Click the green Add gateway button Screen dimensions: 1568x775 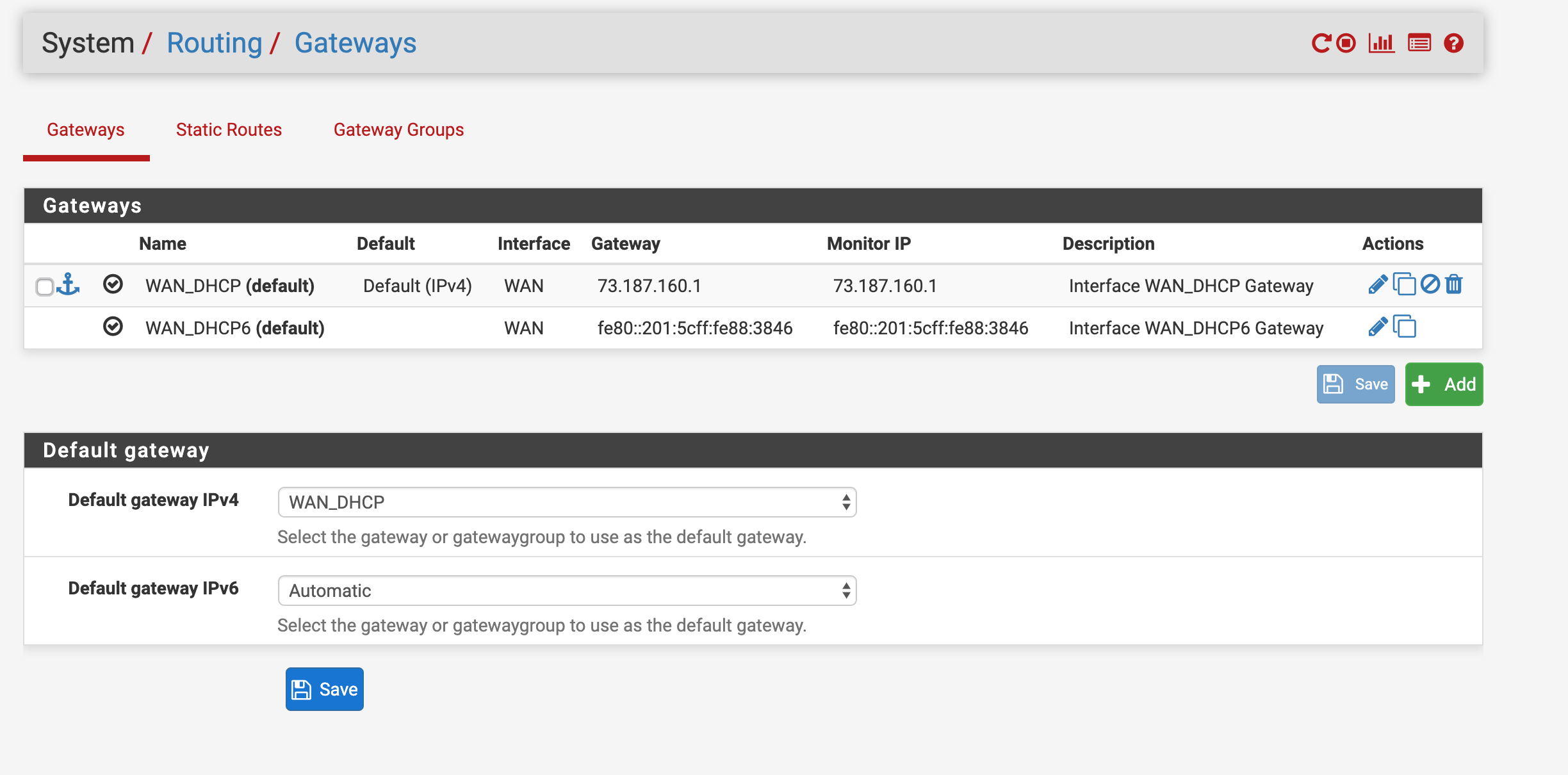tap(1444, 384)
